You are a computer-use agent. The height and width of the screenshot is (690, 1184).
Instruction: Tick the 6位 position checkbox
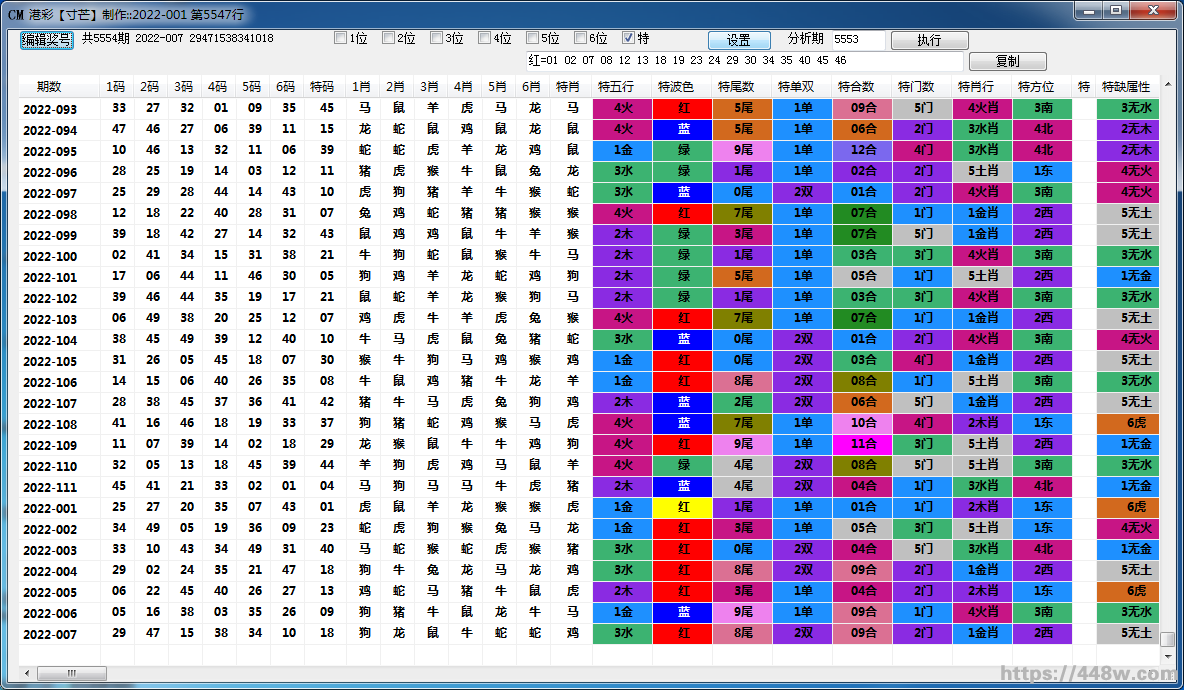pyautogui.click(x=580, y=39)
